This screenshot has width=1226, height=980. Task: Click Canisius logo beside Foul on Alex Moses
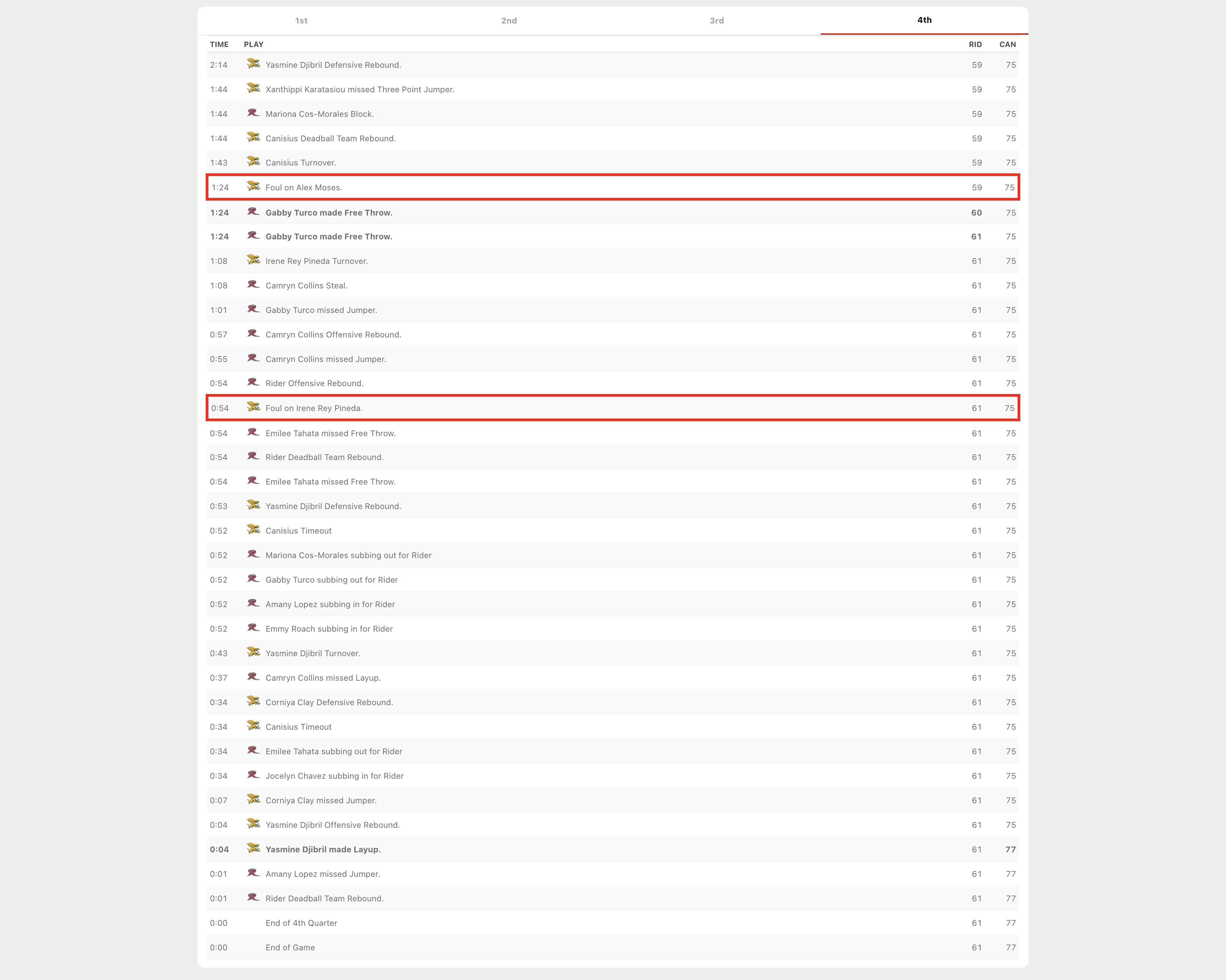click(253, 187)
